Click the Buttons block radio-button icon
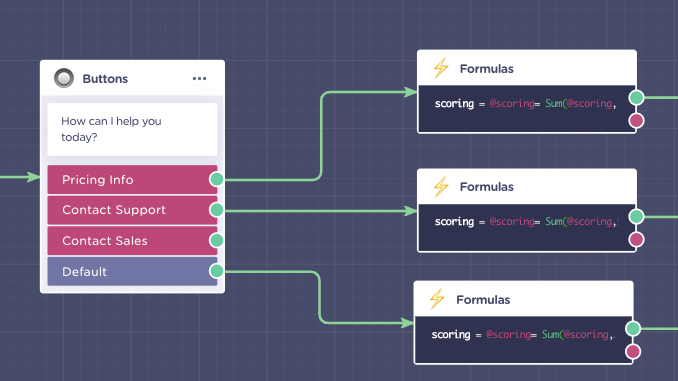Screen dimensions: 678x381 tap(64, 78)
